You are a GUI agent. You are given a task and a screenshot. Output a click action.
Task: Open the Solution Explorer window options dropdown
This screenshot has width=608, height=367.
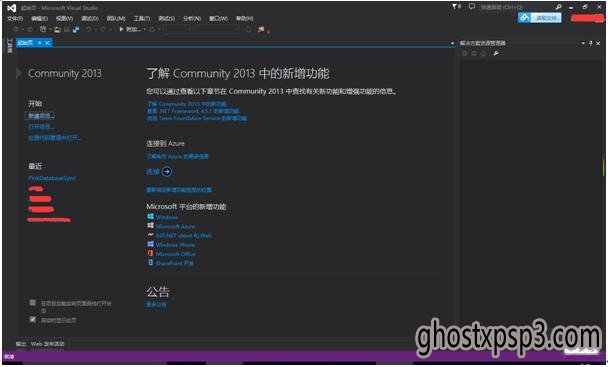pos(583,43)
